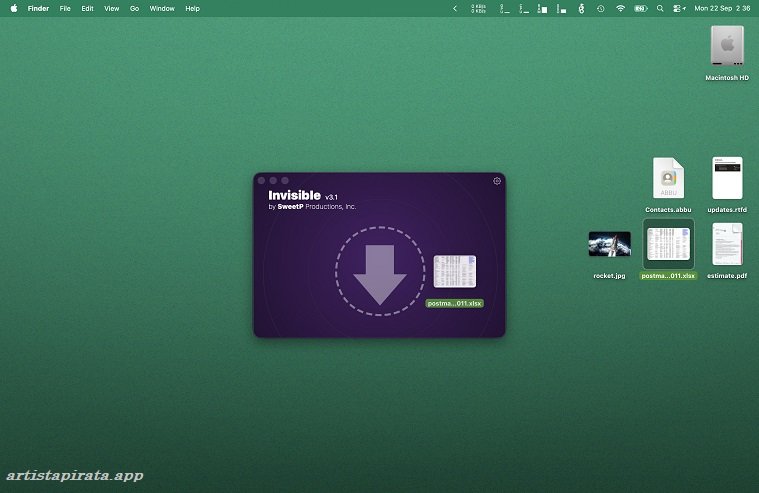This screenshot has height=493, width=759.
Task: Open the Apple menu
Action: 14,8
